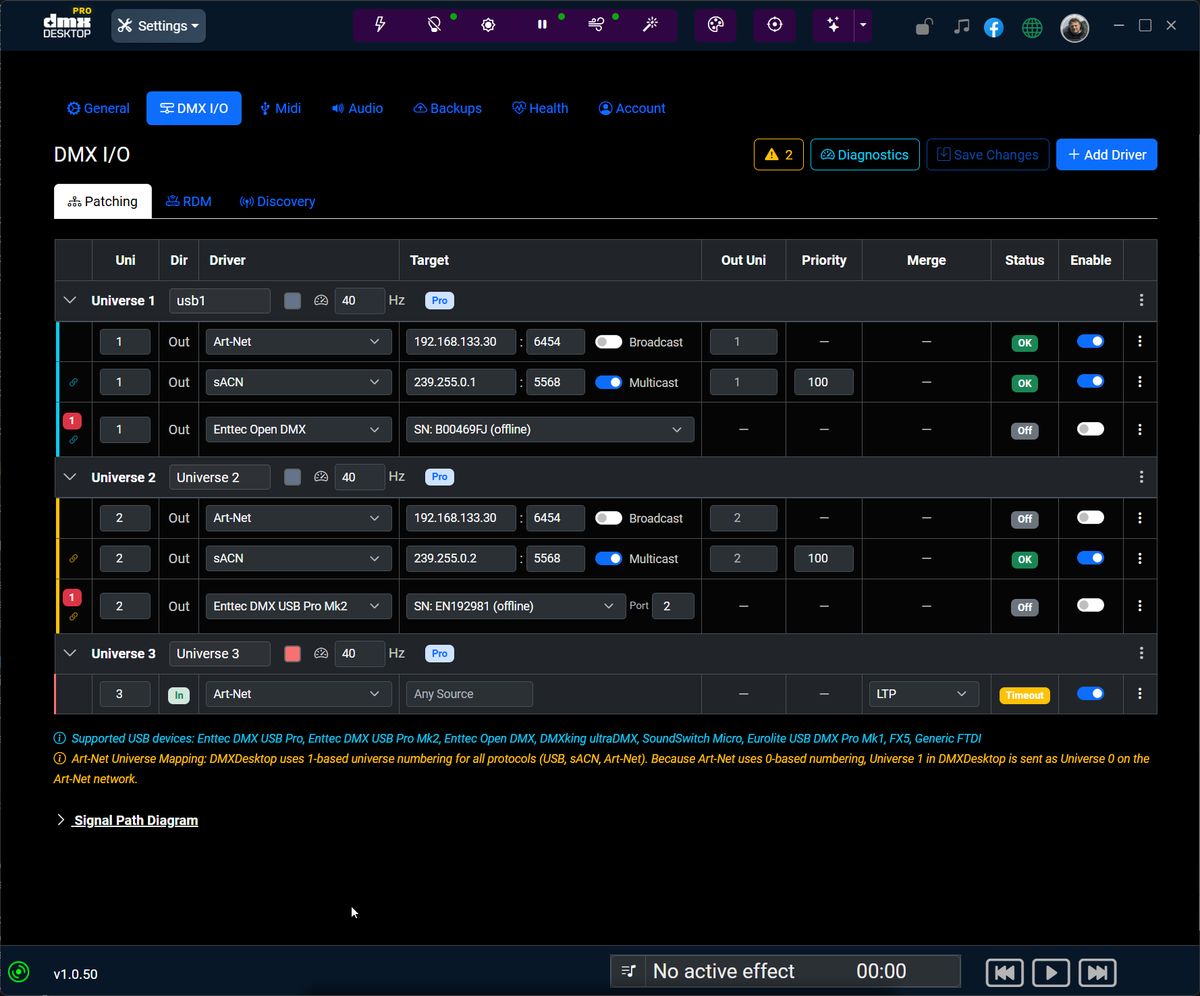
Task: Switch to the Midi settings tab
Action: (x=280, y=108)
